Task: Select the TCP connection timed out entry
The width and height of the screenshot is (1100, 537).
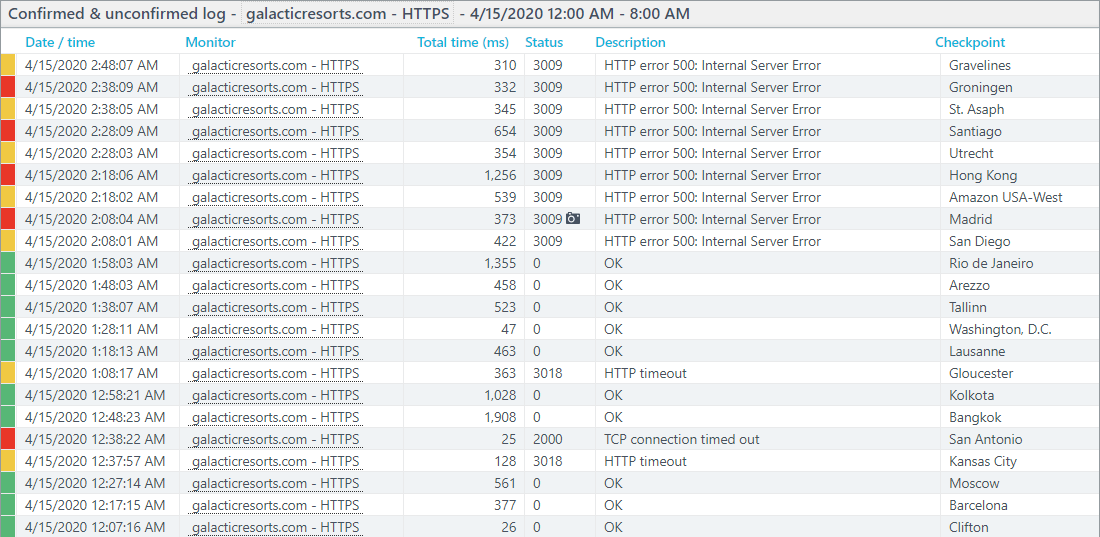Action: [x=681, y=439]
